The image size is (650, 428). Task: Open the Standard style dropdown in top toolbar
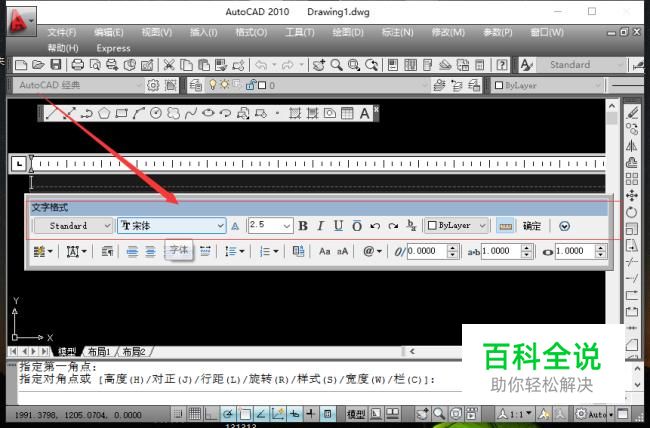pyautogui.click(x=620, y=65)
